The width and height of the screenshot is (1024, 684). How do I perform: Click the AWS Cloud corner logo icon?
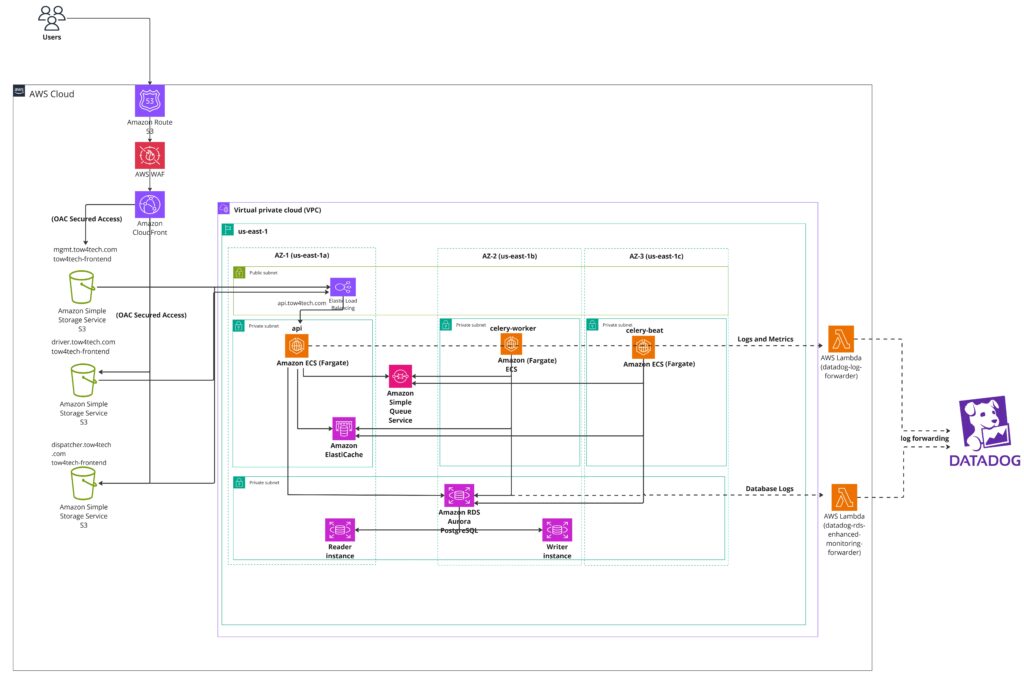[19, 91]
